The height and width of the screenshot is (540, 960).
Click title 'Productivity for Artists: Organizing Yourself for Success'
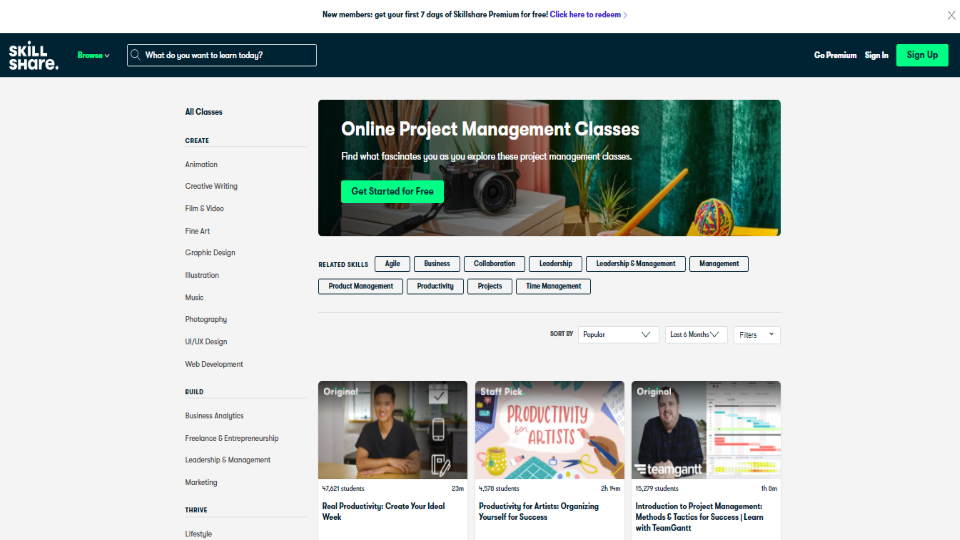coord(539,512)
